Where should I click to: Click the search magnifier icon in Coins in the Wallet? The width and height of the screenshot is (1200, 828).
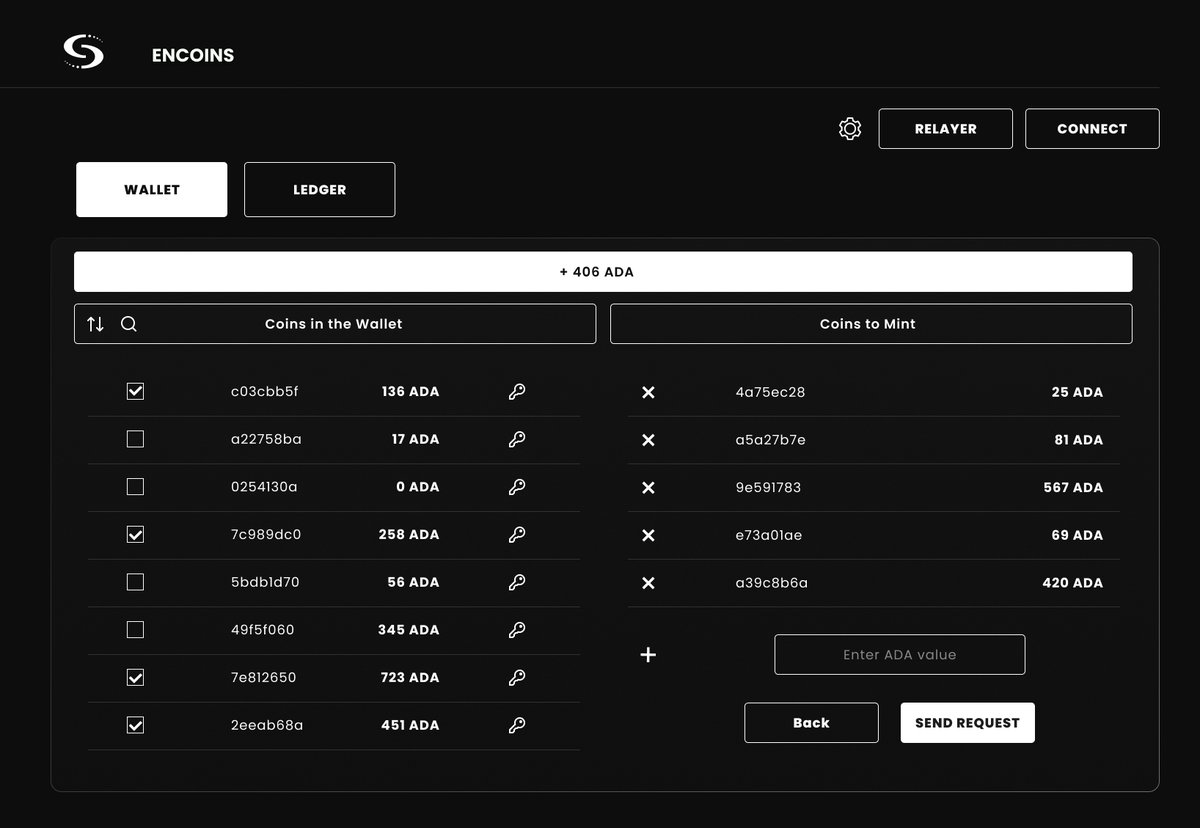(128, 324)
